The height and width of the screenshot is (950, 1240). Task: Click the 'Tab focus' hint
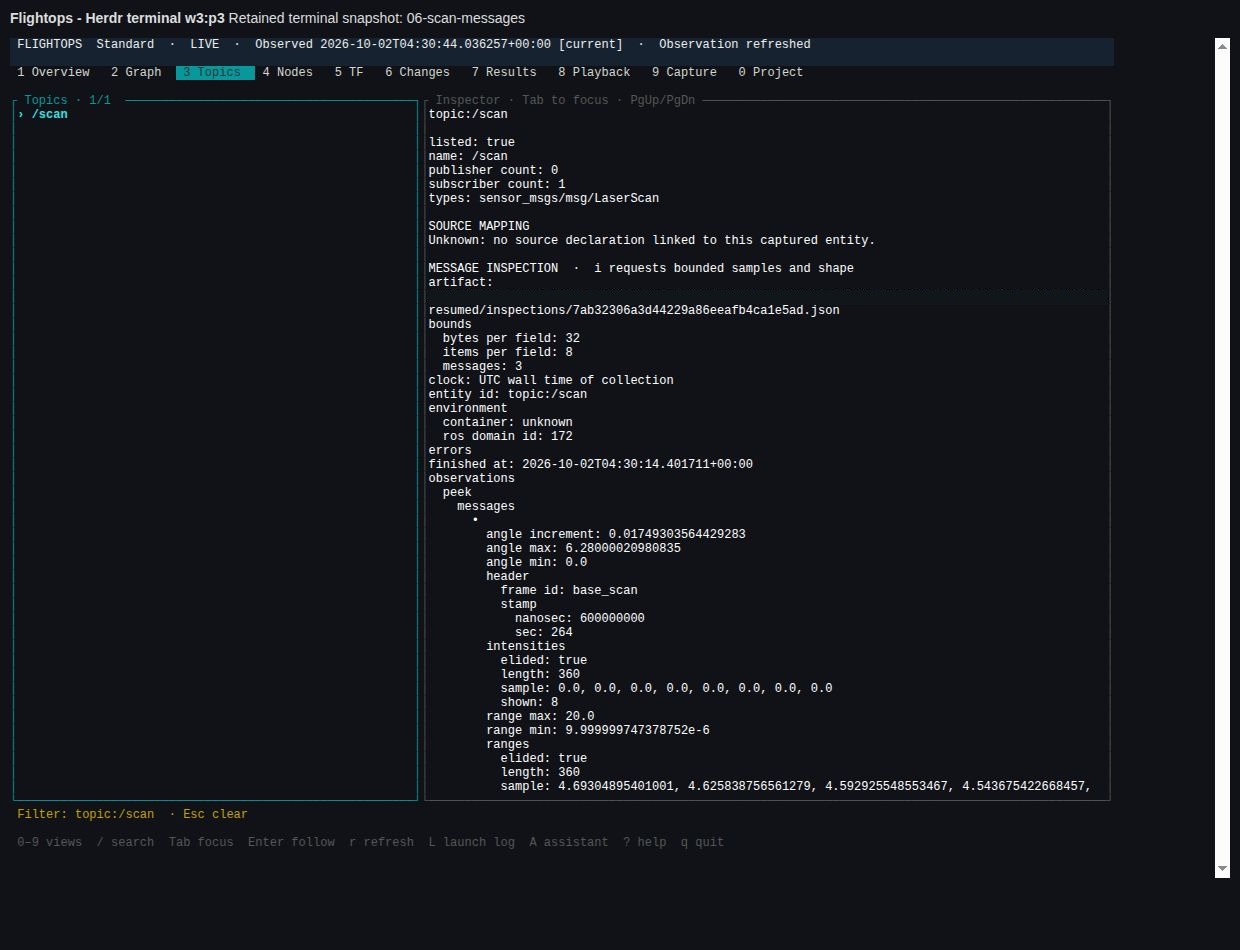(x=201, y=842)
